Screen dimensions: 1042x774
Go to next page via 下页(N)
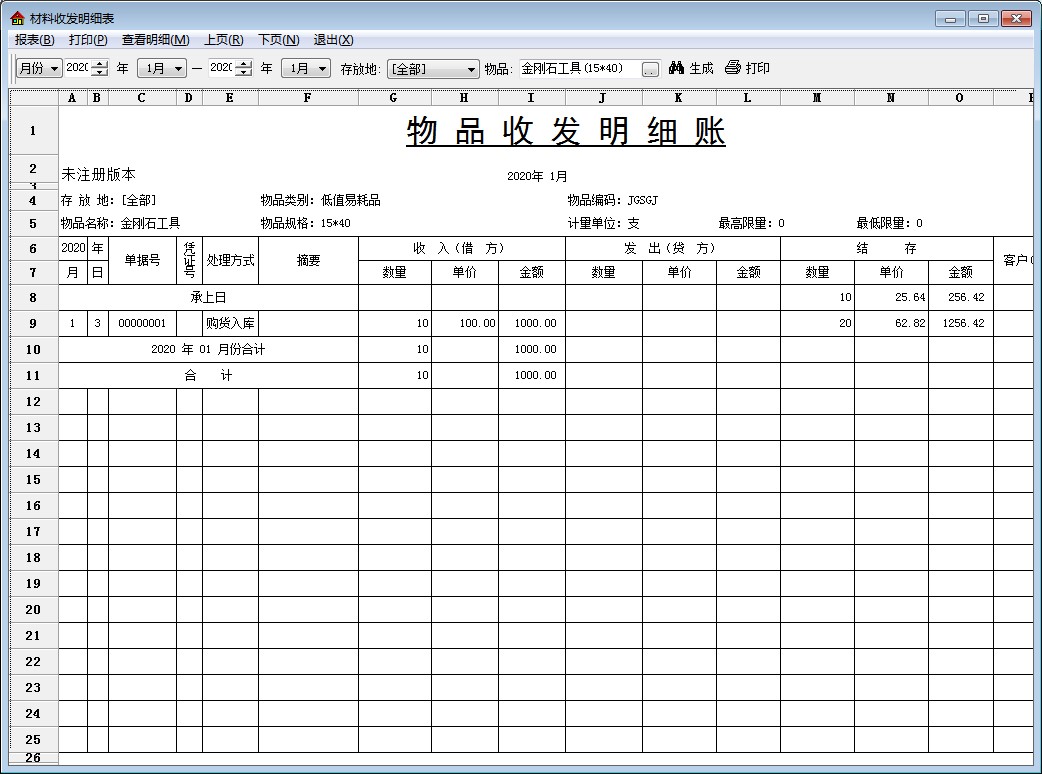pos(278,40)
